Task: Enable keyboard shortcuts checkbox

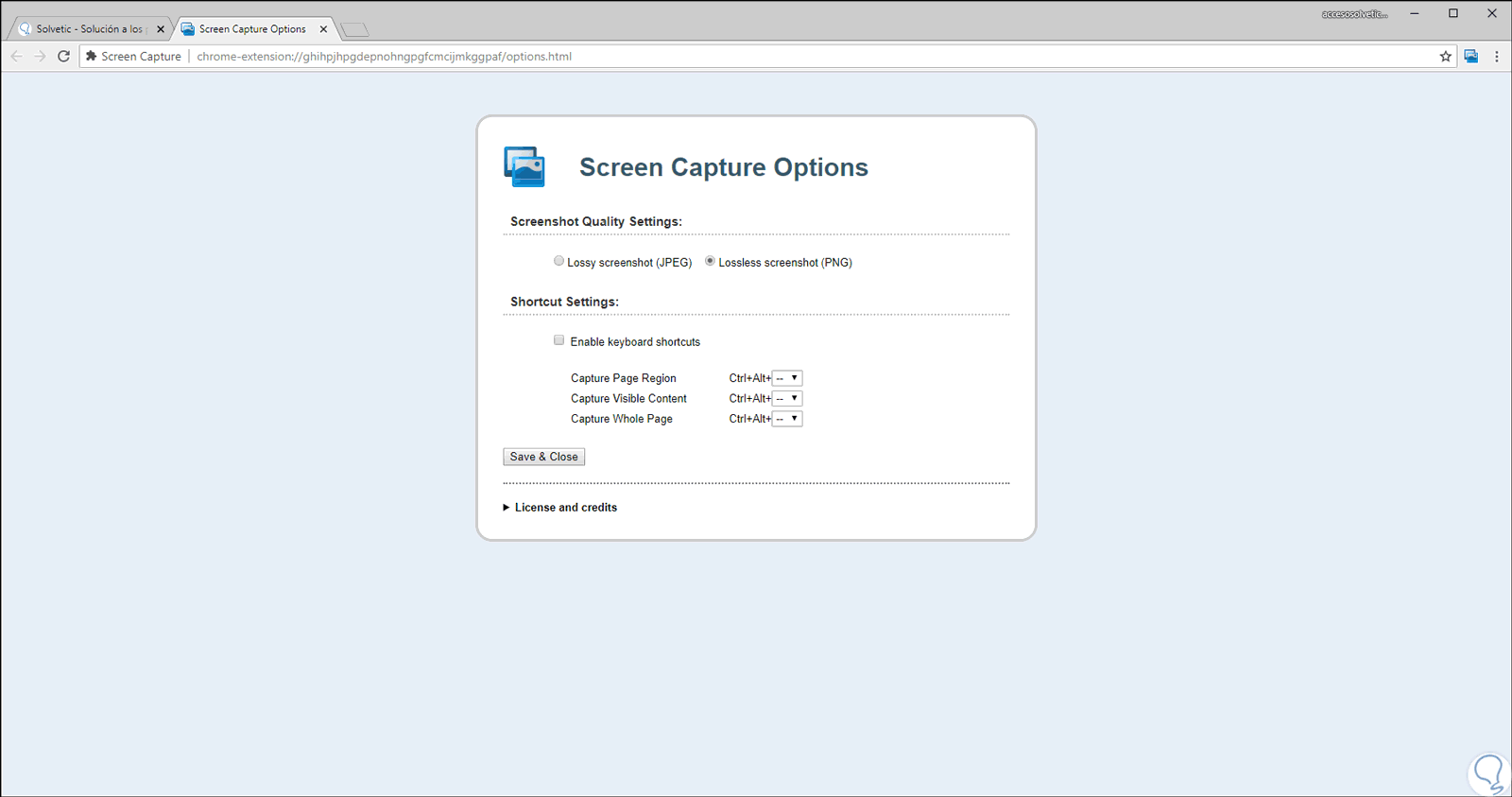Action: 558,340
